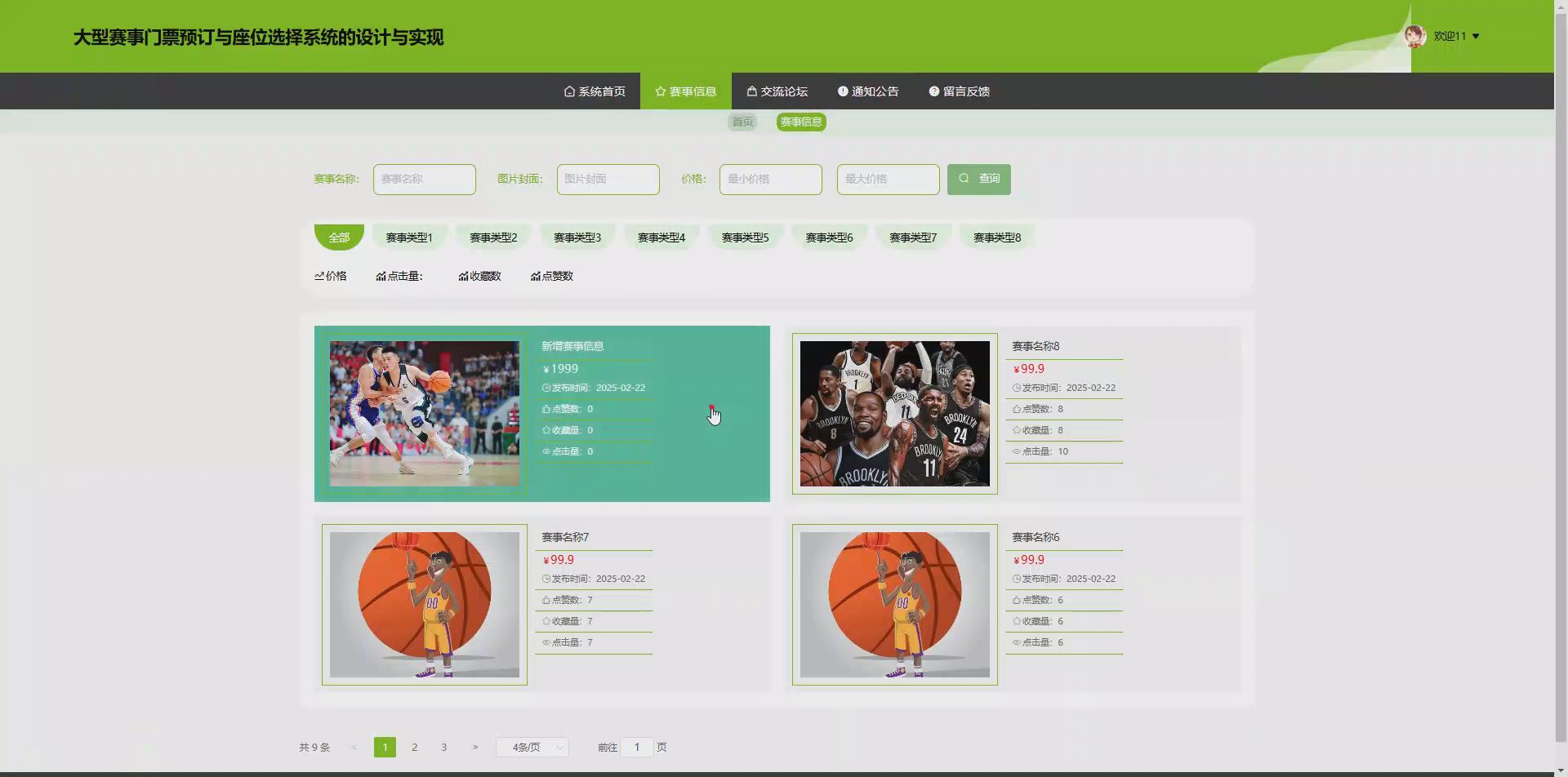The image size is (1568, 777).
Task: Select the 全部 category filter
Action: 339,238
